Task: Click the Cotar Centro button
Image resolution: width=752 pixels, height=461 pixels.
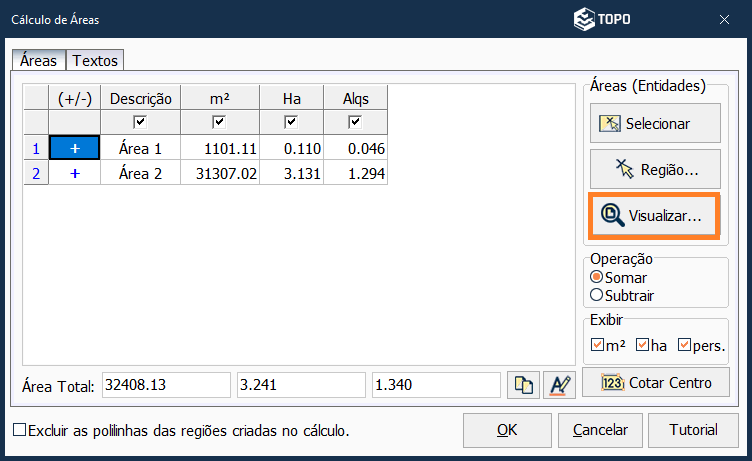Action: 655,383
